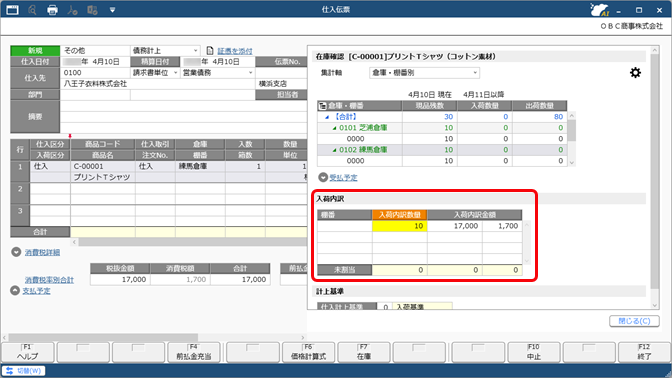Click the document icon beside 証憑を添付

[210, 51]
